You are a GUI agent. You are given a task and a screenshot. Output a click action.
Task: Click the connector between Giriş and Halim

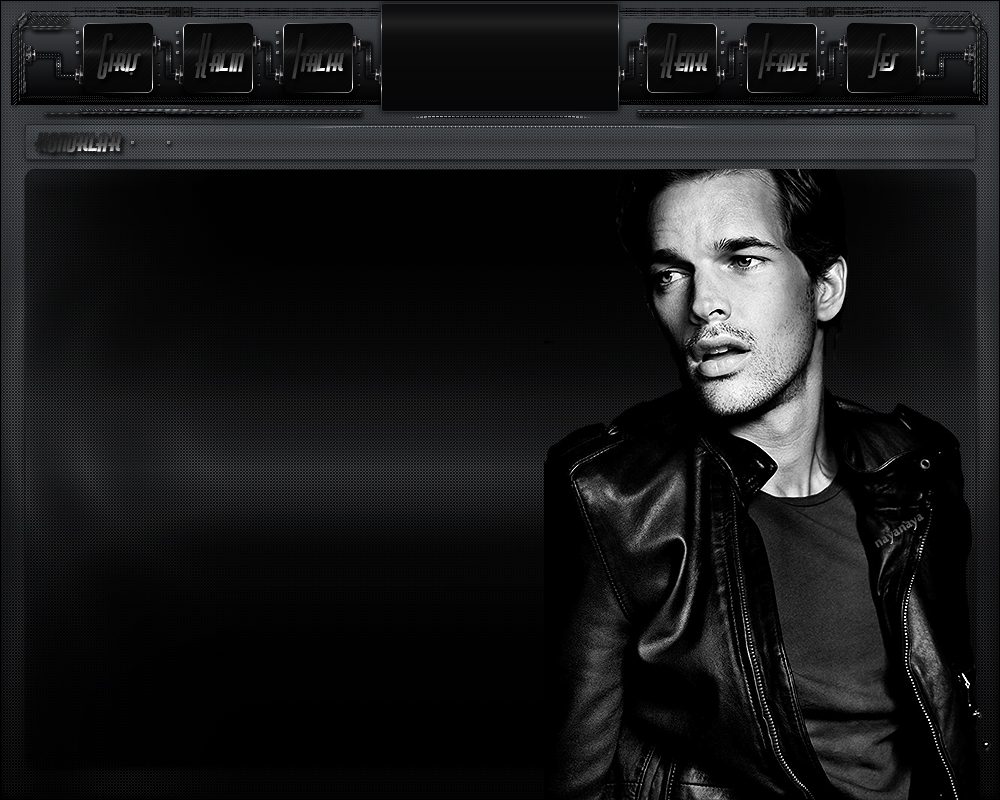coord(168,59)
